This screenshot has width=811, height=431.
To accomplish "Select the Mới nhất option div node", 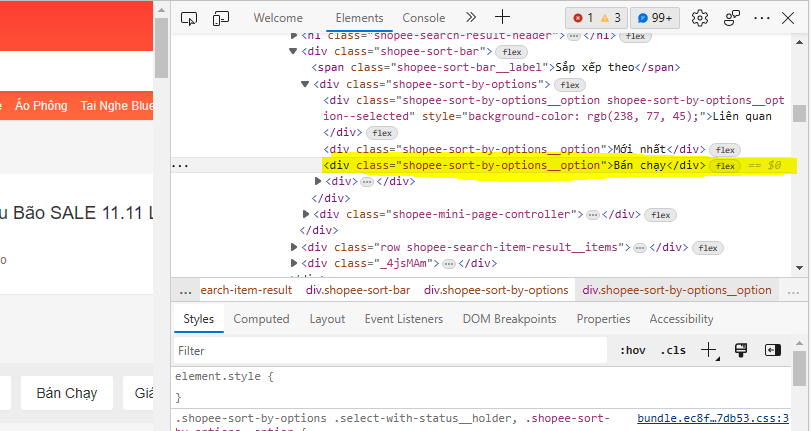I will (514, 150).
